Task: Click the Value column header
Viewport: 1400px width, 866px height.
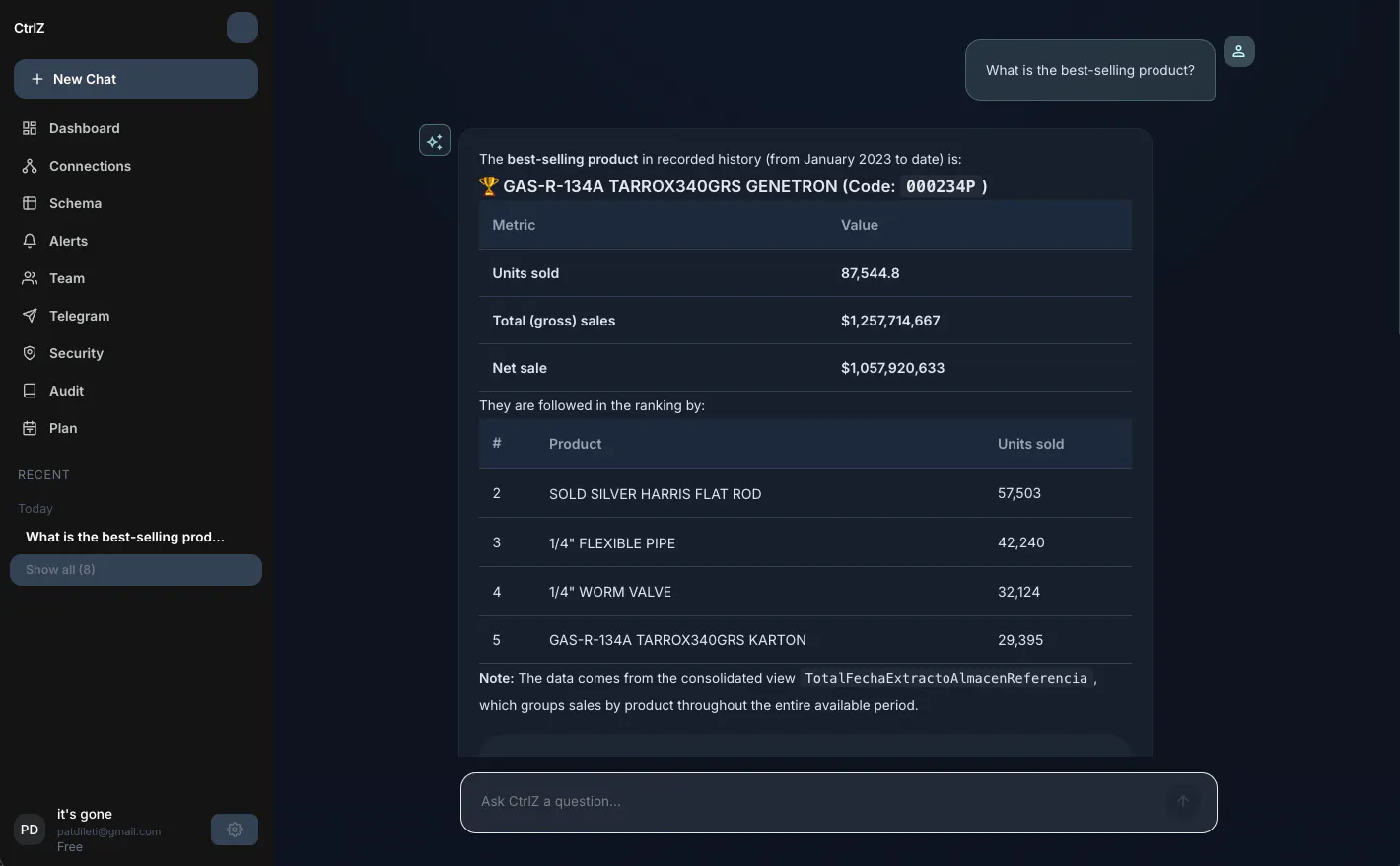Action: click(x=860, y=225)
